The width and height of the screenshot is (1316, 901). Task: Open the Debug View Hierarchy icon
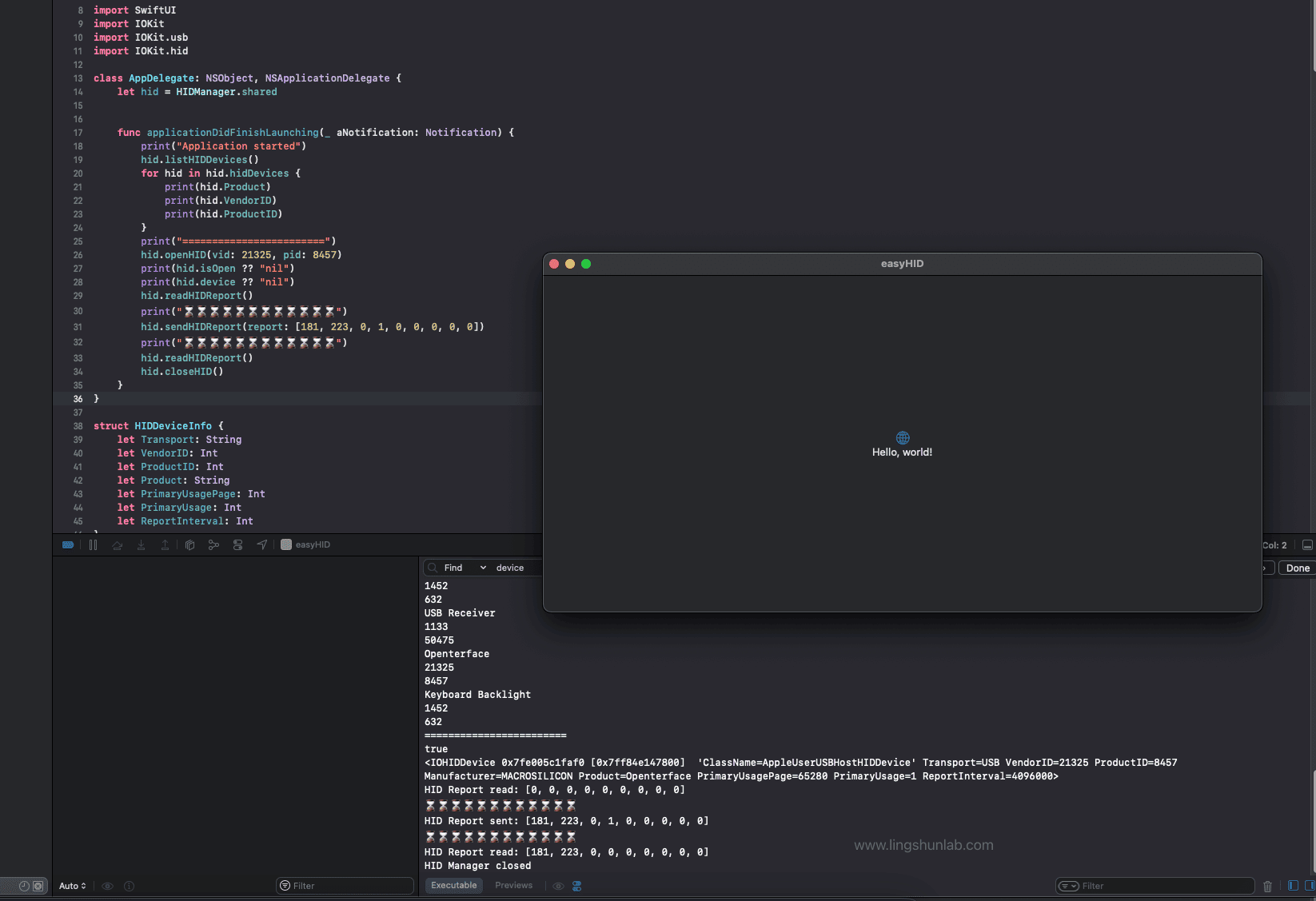(x=189, y=544)
